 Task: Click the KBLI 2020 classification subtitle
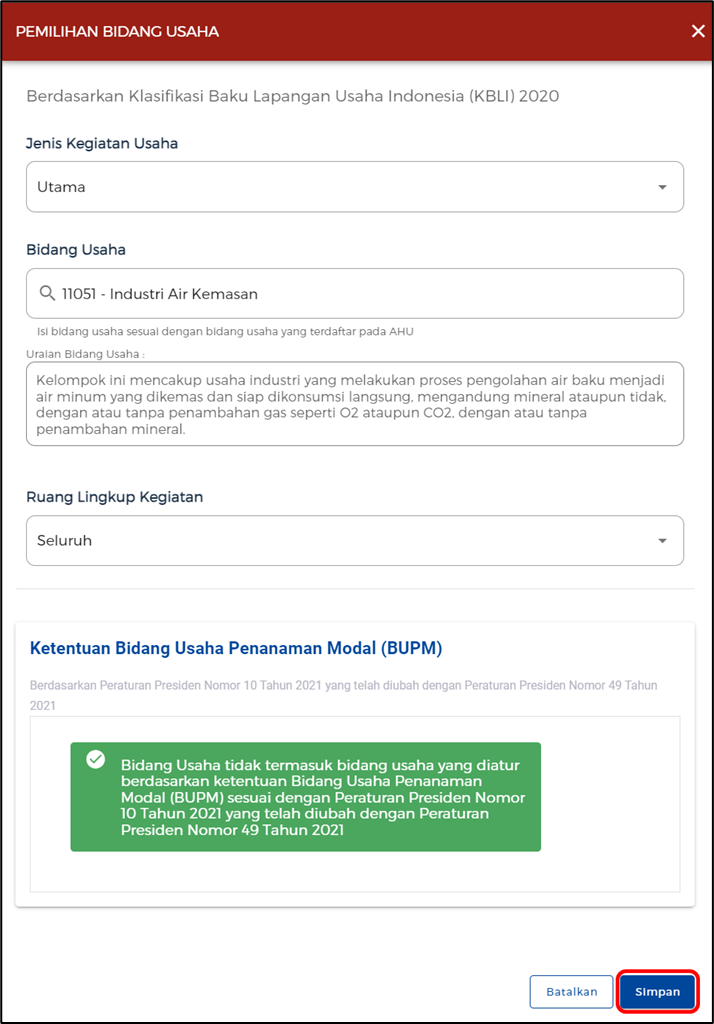point(292,96)
